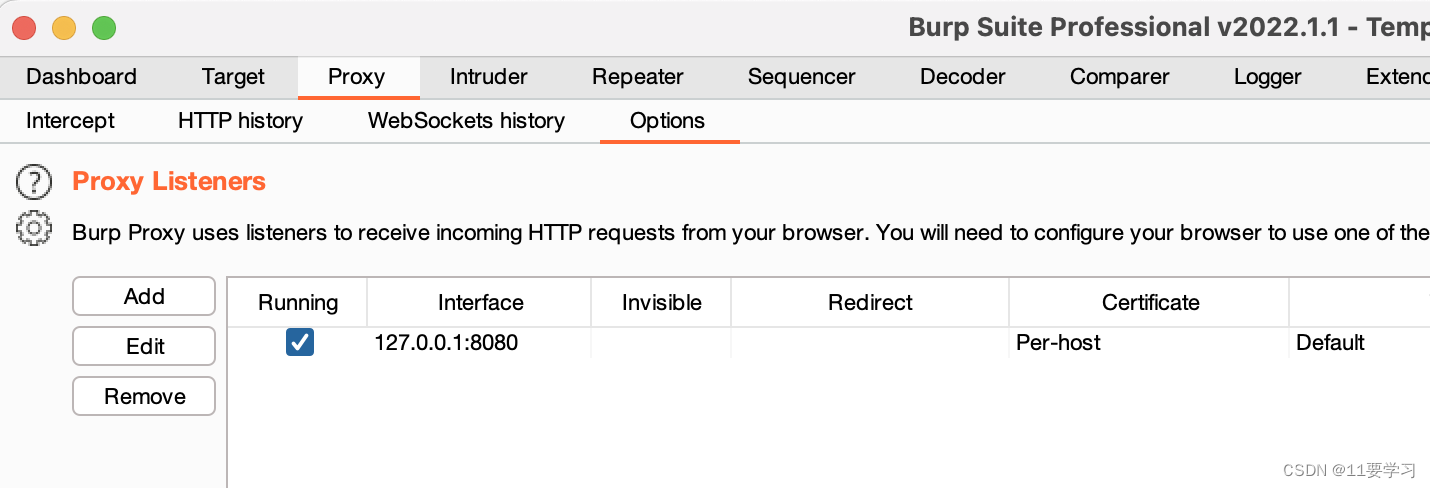Open the Sequencer tab
Screen dimensions: 1430x488
(801, 77)
